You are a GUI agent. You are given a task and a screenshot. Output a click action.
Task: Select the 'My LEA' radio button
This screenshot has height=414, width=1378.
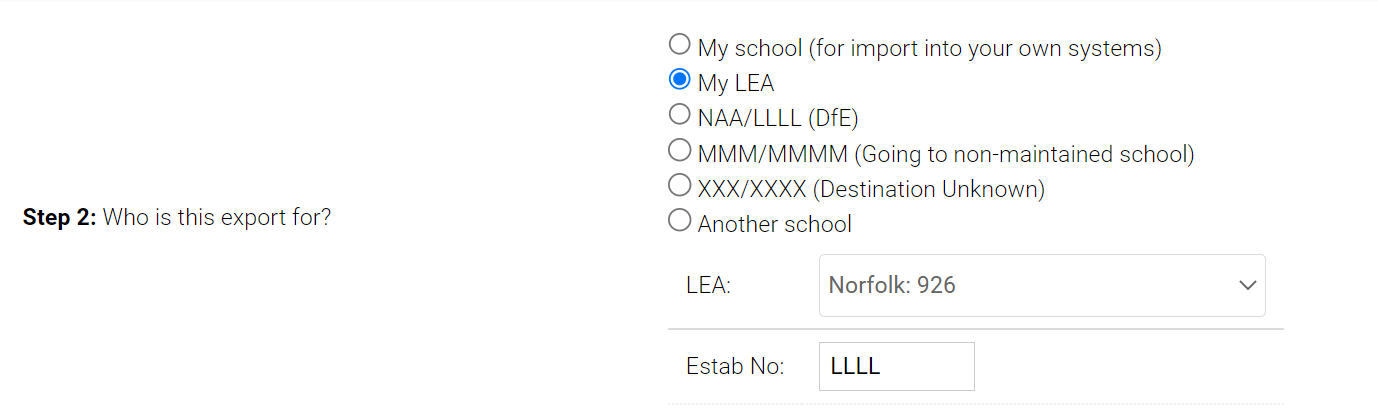[679, 79]
